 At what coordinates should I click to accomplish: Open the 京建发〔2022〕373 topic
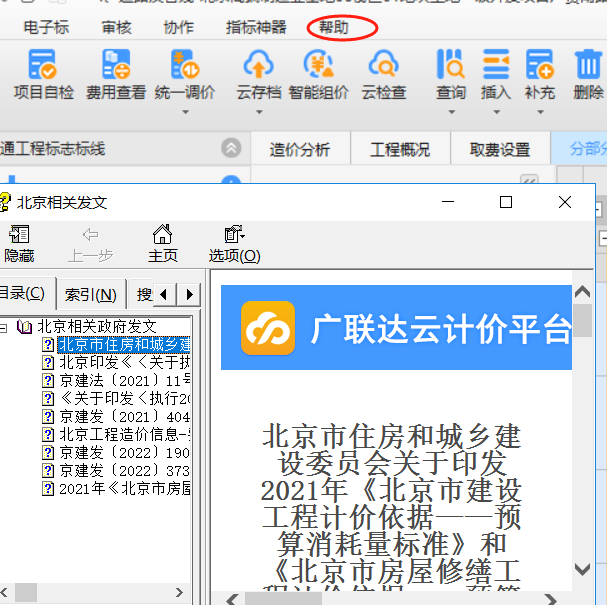pyautogui.click(x=125, y=471)
